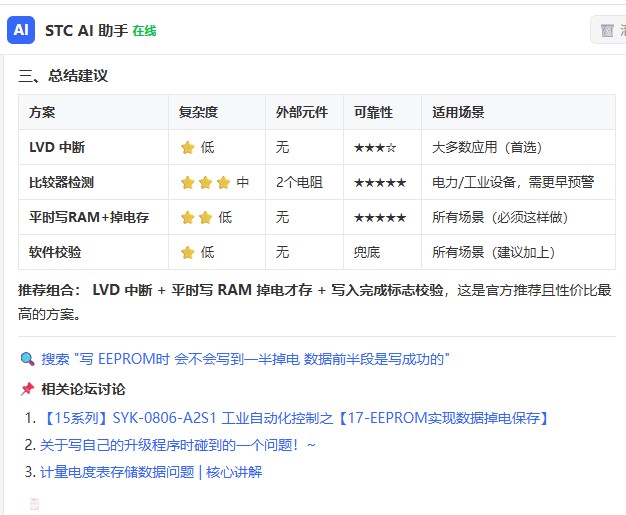Click the clear chat trash icon
This screenshot has height=515, width=626.
coord(607,30)
